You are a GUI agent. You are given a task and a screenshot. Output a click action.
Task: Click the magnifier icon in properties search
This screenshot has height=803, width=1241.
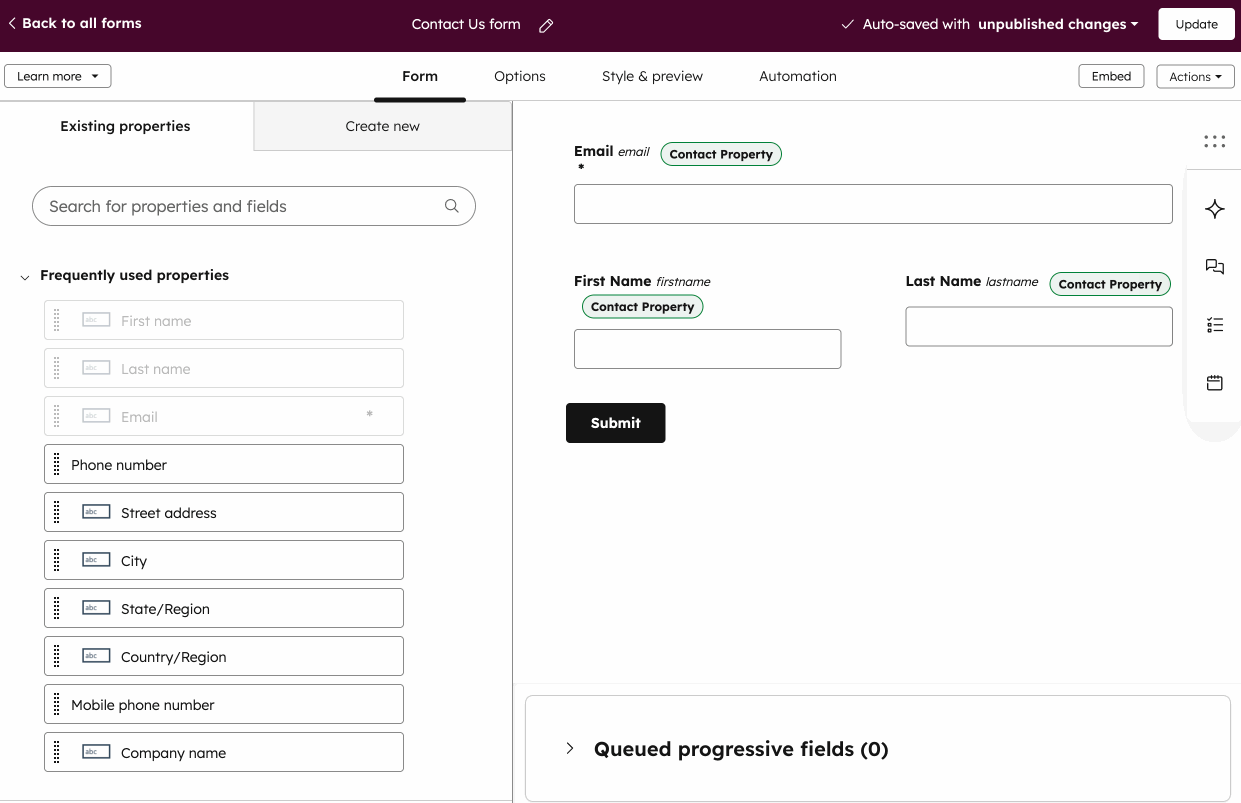pos(451,205)
